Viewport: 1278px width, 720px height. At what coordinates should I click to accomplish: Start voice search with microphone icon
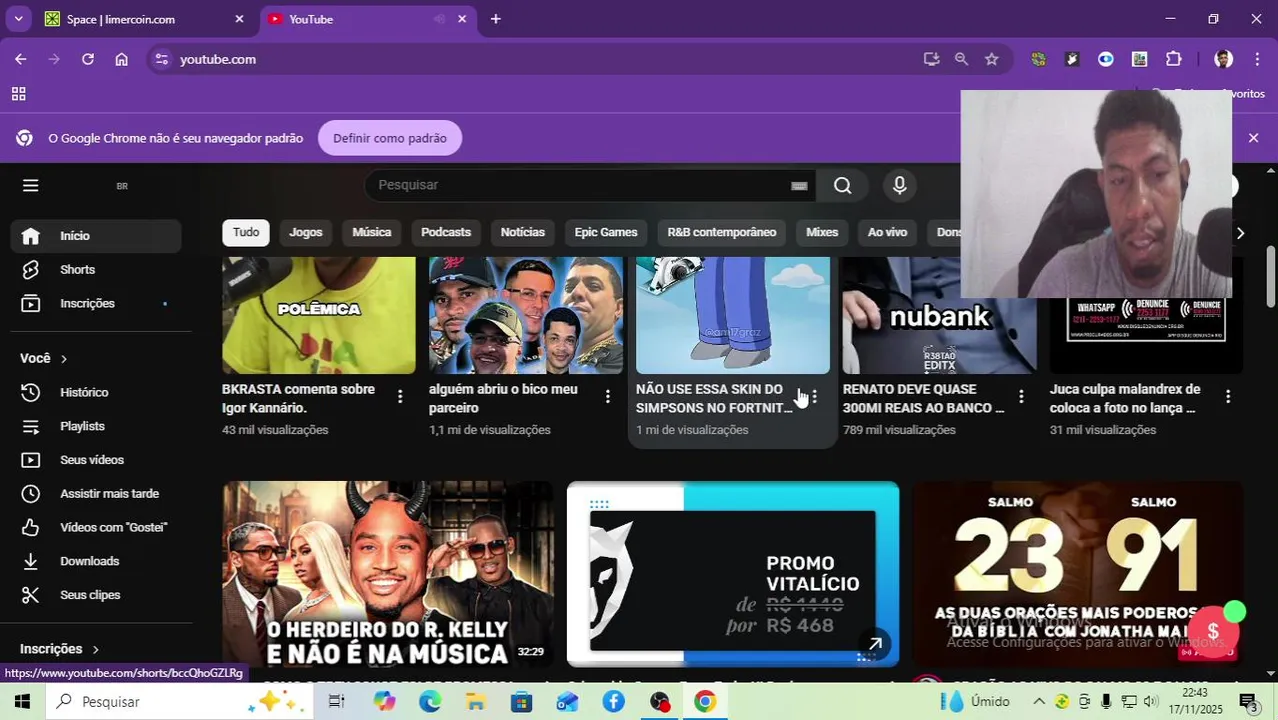899,185
